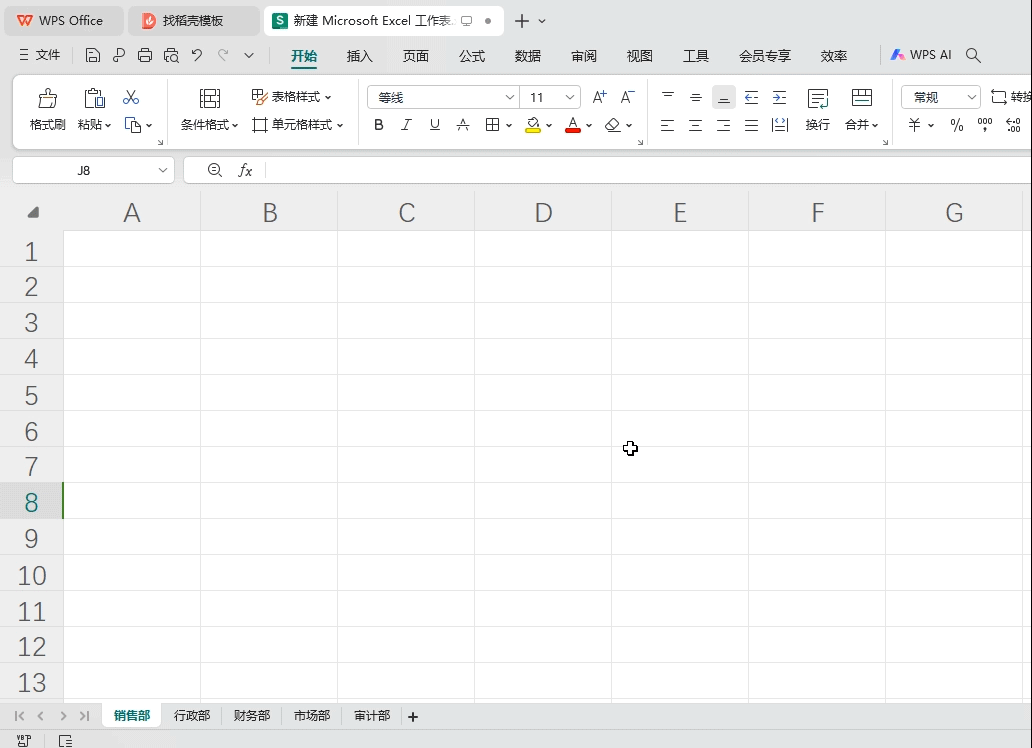This screenshot has height=748, width=1032.
Task: Click the currency format yen icon
Action: point(914,125)
